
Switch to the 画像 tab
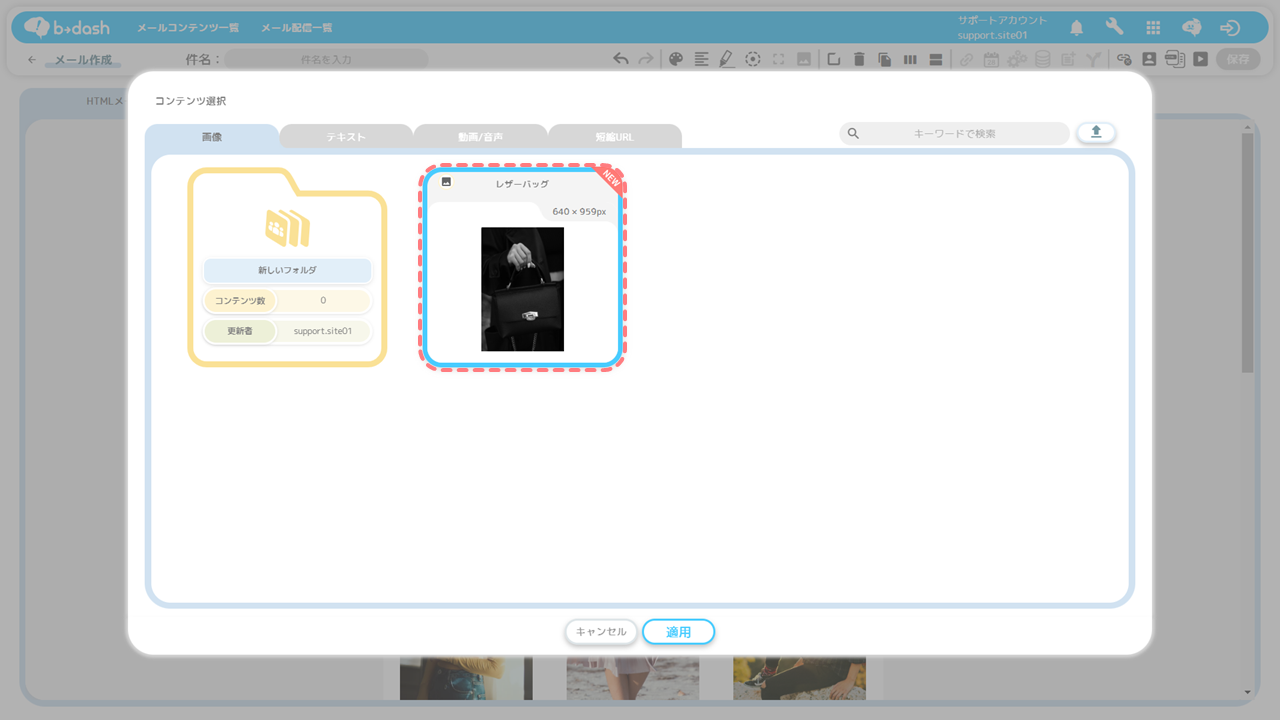click(x=212, y=136)
